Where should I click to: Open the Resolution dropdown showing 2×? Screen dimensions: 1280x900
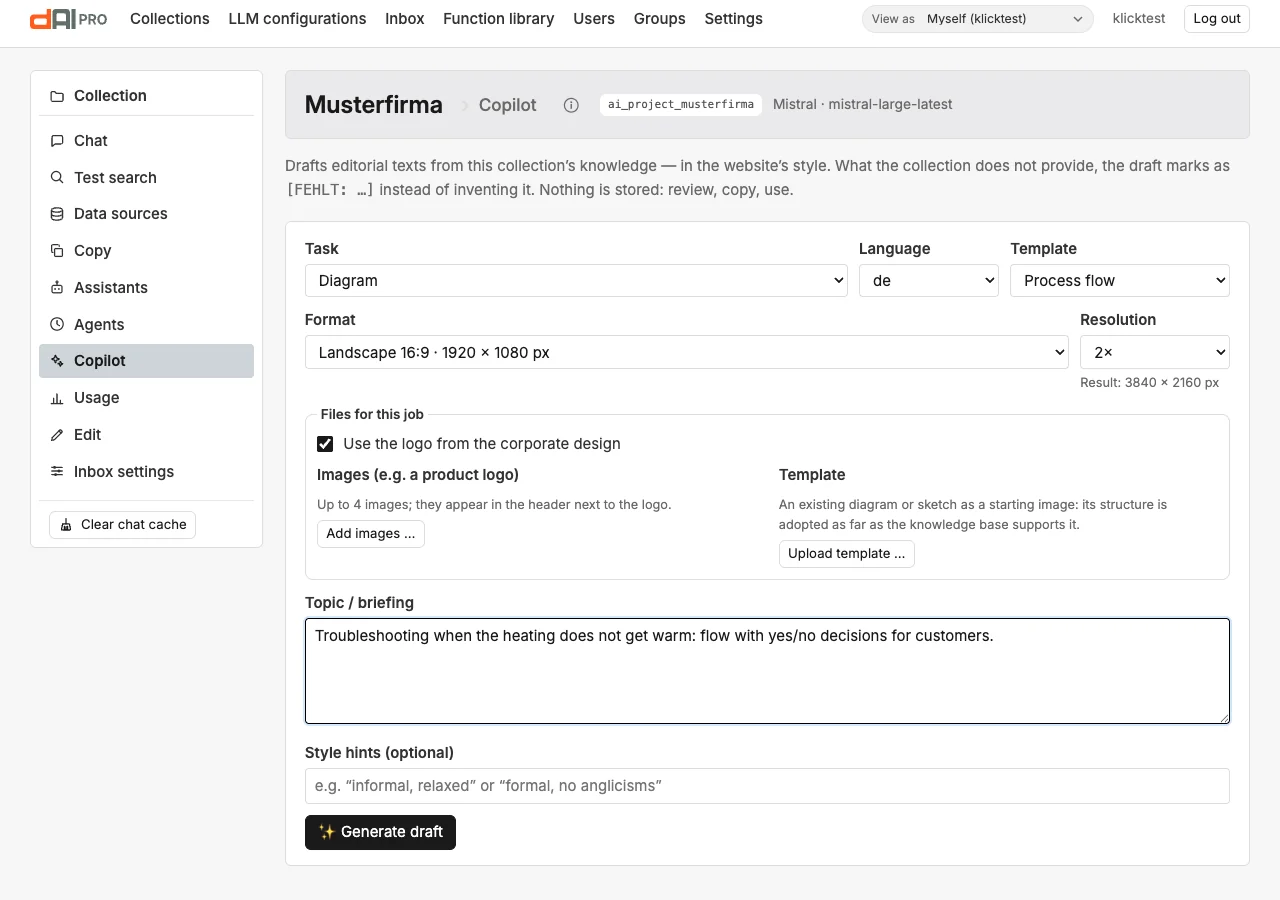click(1155, 352)
